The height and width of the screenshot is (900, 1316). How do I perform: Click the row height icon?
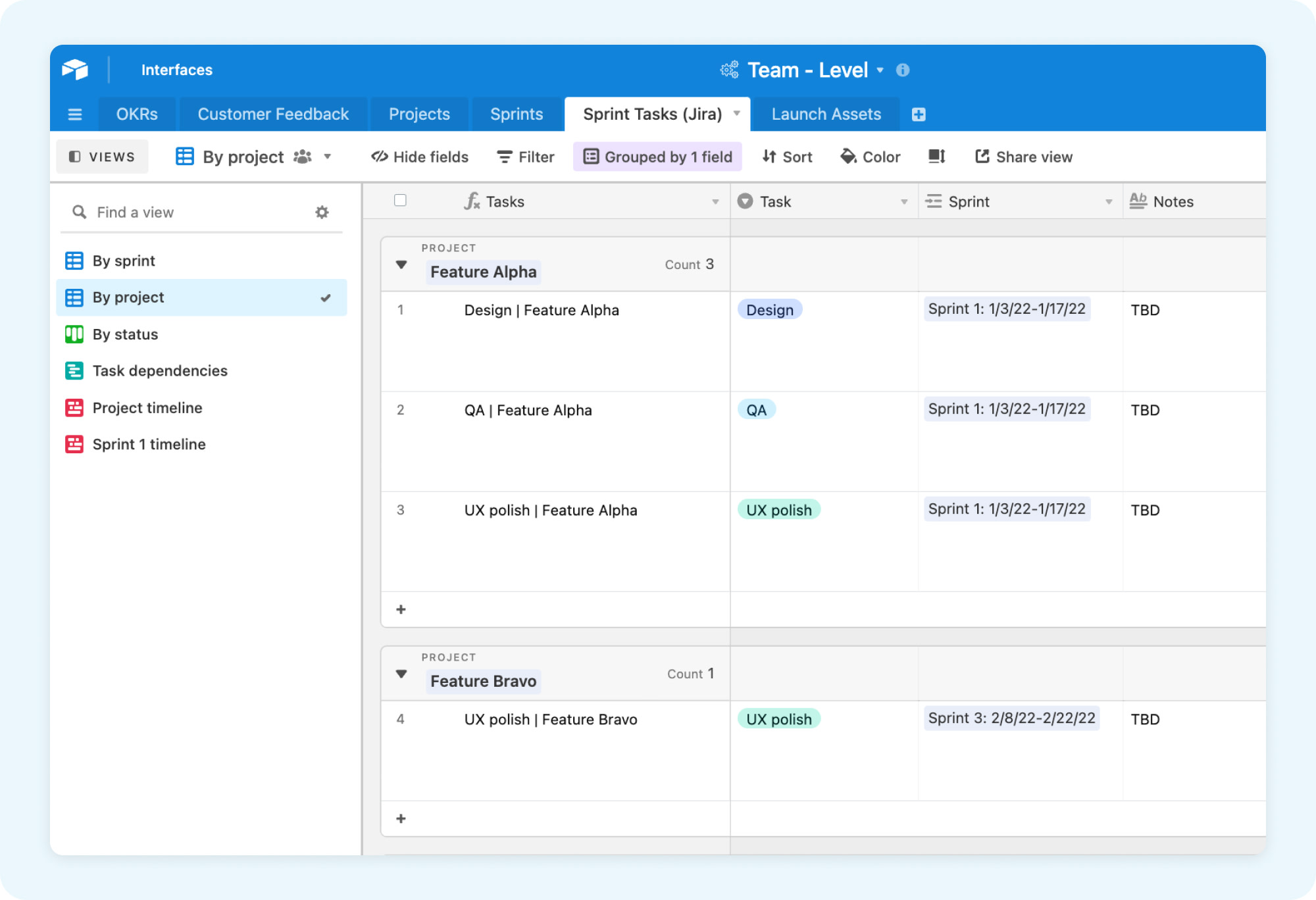(936, 157)
